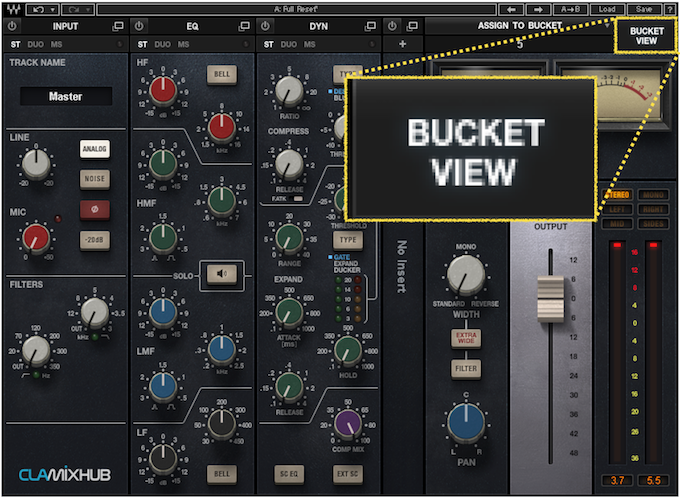Click the blue LMF gain knob
Image resolution: width=680 pixels, height=498 pixels.
coord(163,312)
